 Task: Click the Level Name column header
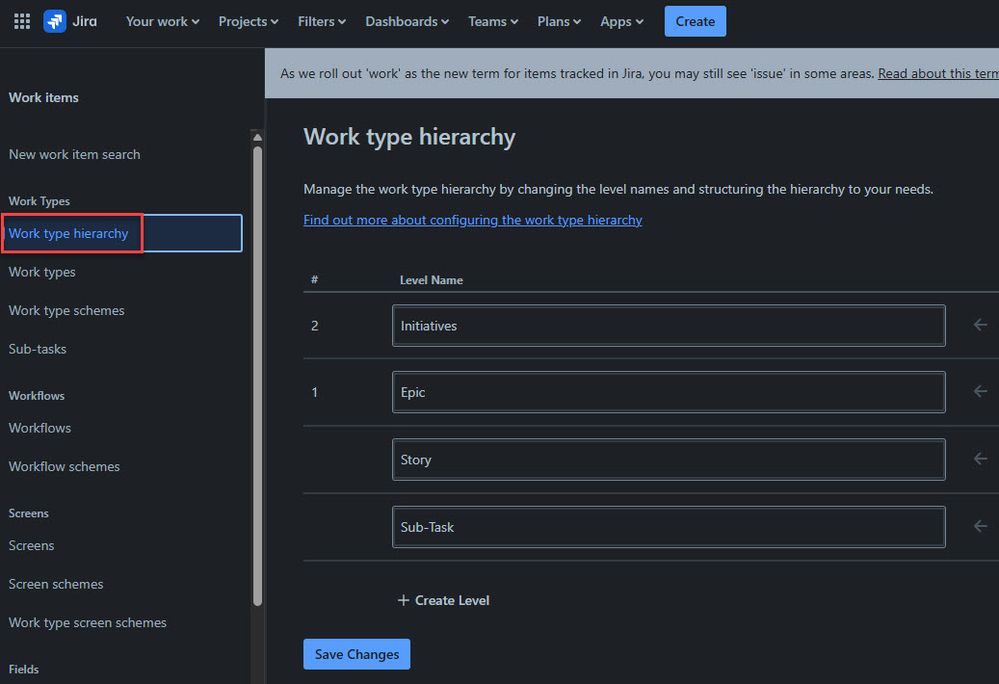(431, 280)
